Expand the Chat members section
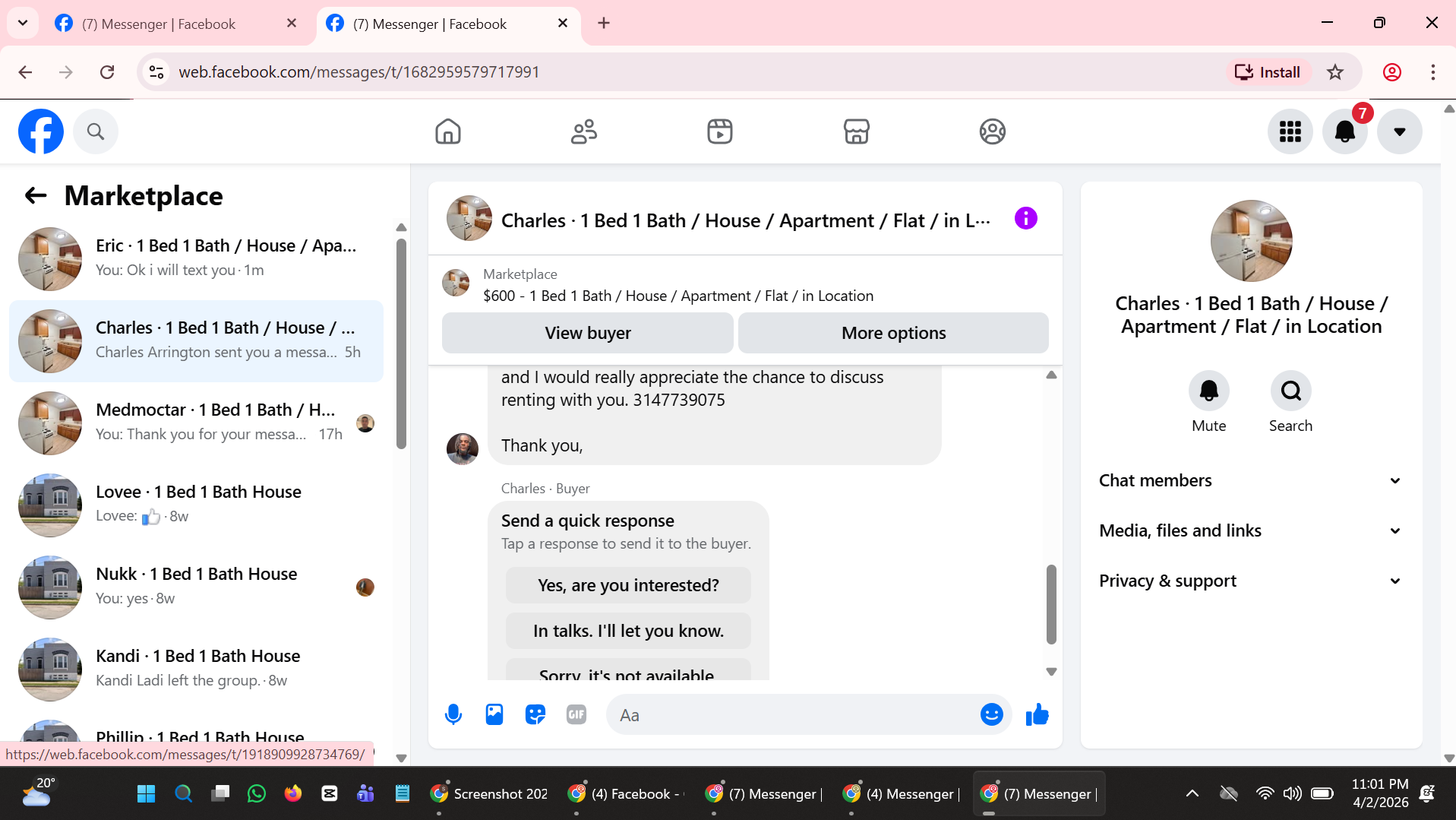 [x=1251, y=480]
